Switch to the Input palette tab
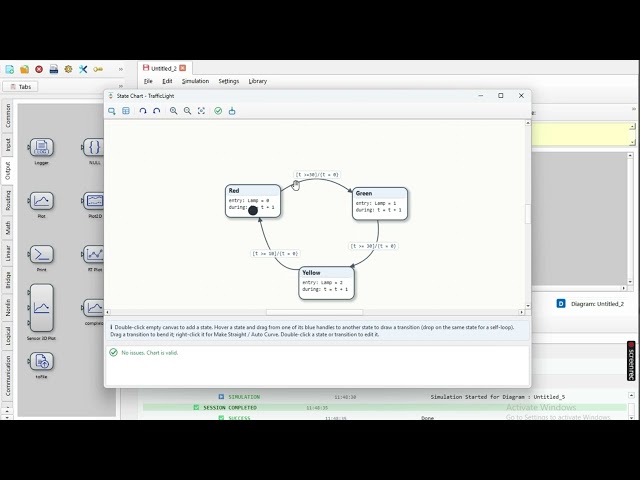Screen dimensions: 640x480 pyautogui.click(x=8, y=144)
